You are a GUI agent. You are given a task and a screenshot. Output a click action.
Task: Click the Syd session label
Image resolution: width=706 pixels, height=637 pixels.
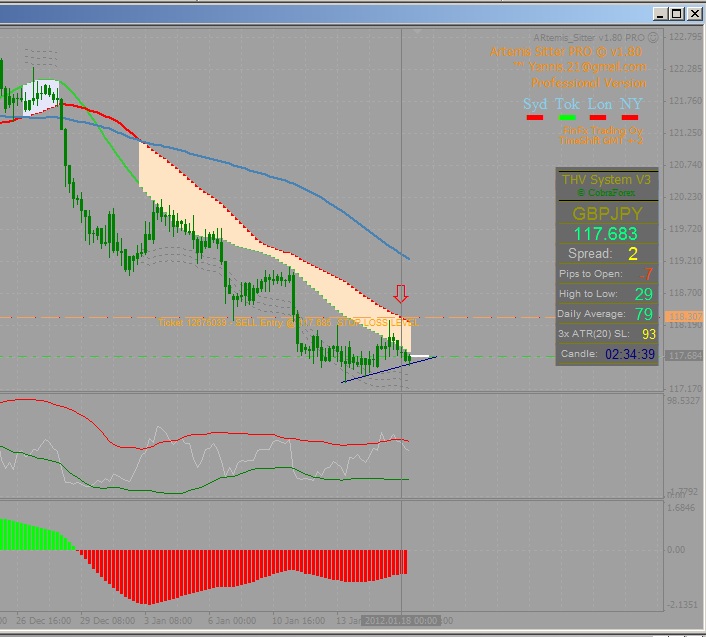[x=535, y=104]
